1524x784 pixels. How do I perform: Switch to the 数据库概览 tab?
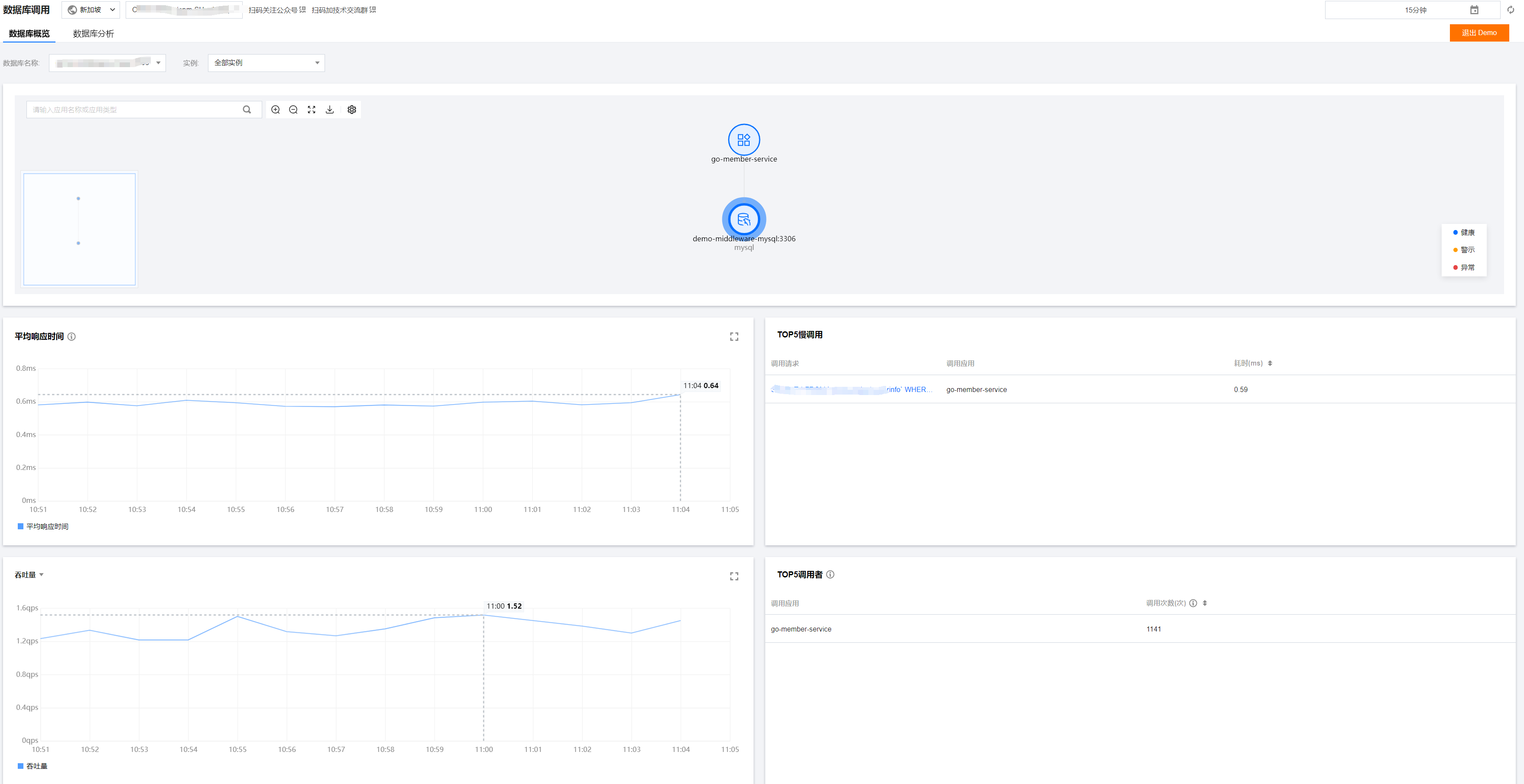[x=29, y=34]
